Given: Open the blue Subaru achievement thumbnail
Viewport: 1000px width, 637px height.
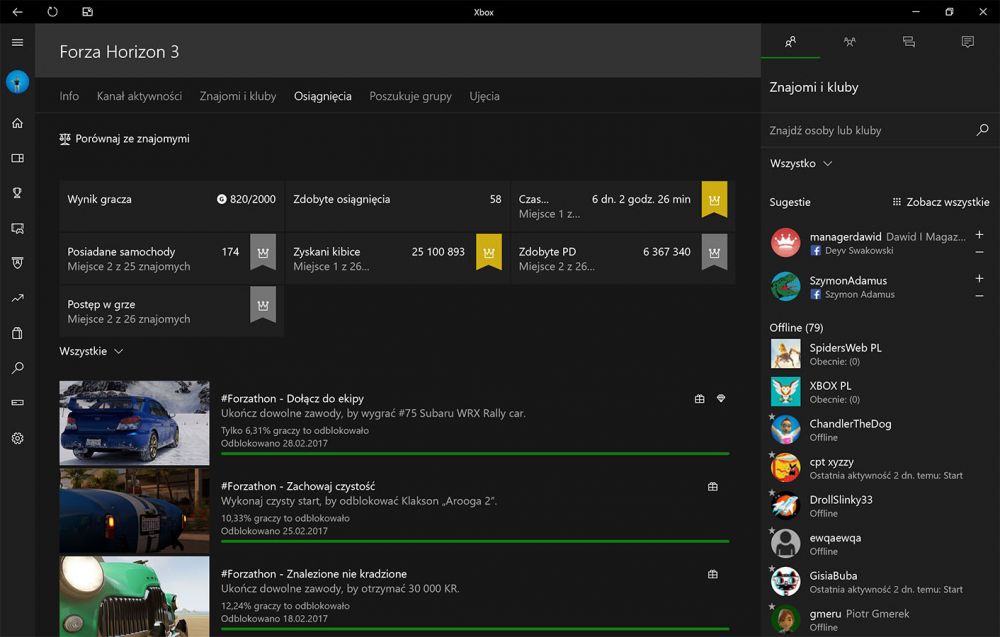Looking at the screenshot, I should (134, 423).
